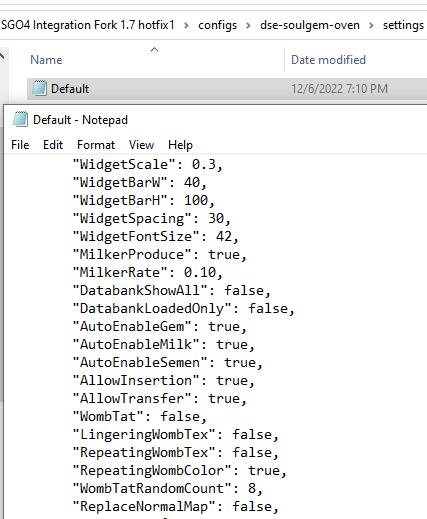Select the Default file icon in Explorer

point(39,88)
